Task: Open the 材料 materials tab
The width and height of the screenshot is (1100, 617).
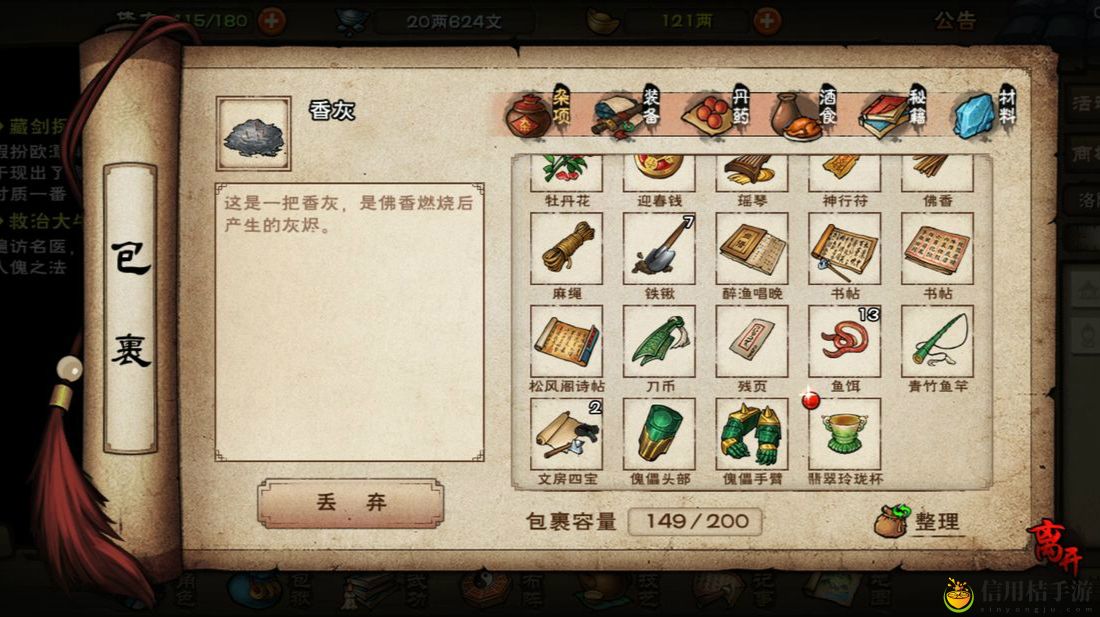Action: [984, 113]
